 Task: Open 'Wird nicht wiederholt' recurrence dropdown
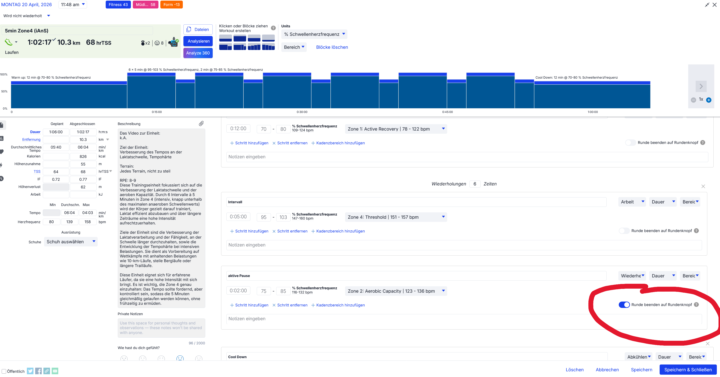27,16
